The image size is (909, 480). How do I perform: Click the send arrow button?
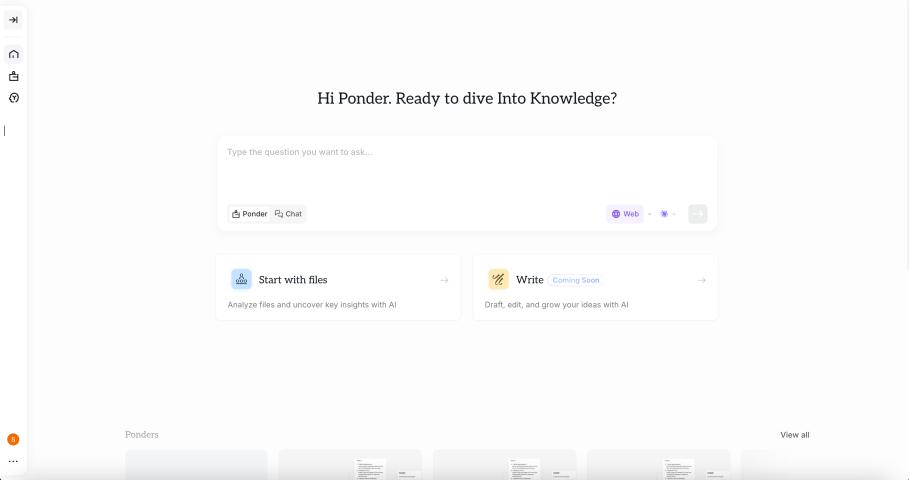[x=698, y=214]
